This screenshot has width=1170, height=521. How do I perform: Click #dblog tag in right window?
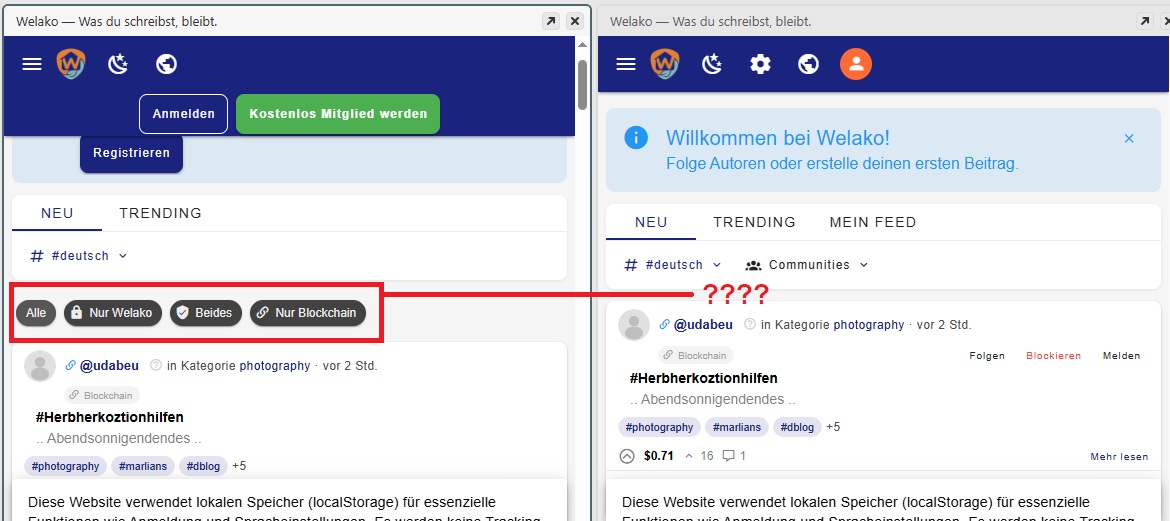point(797,427)
